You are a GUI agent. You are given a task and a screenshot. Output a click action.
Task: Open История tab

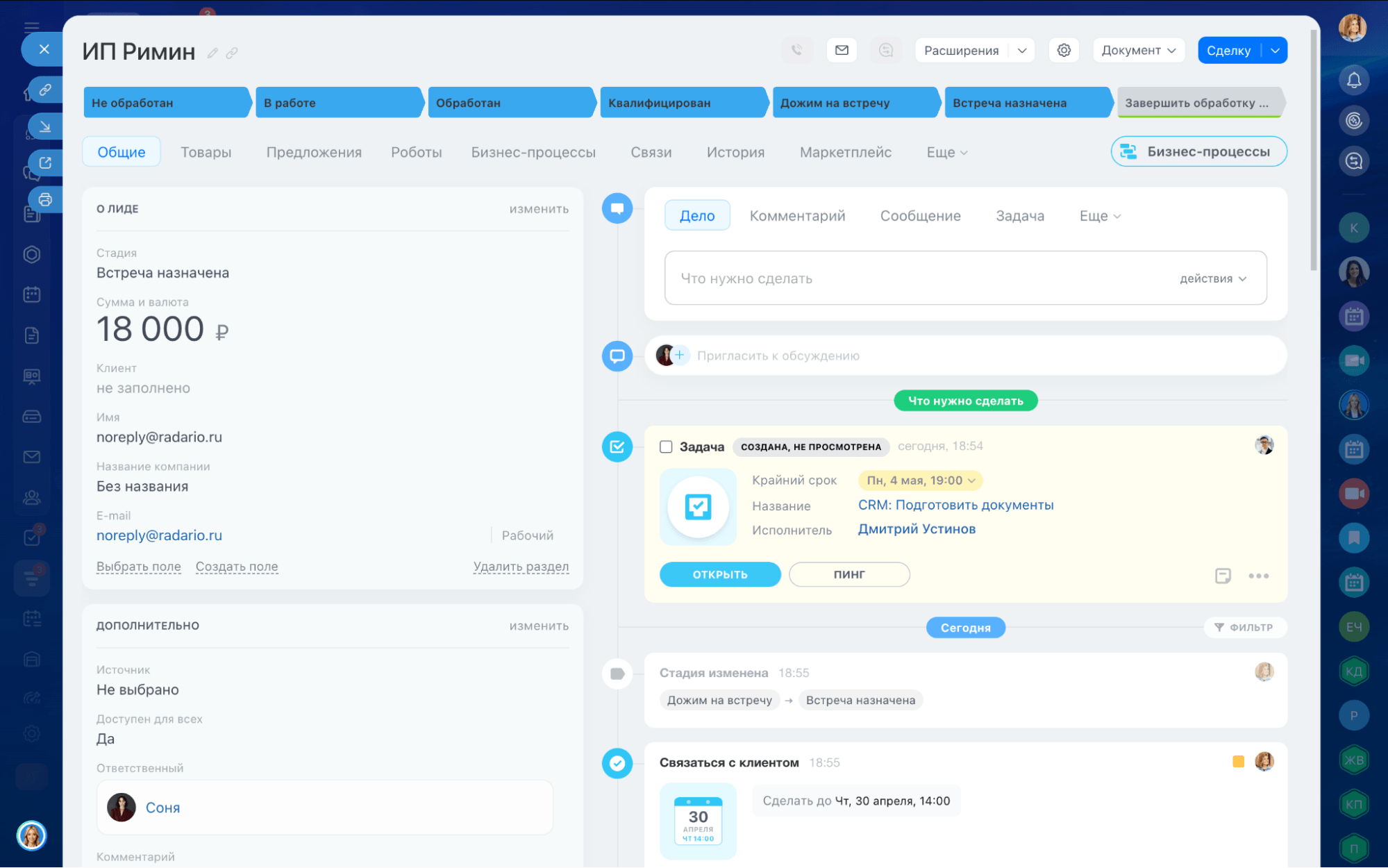click(735, 152)
